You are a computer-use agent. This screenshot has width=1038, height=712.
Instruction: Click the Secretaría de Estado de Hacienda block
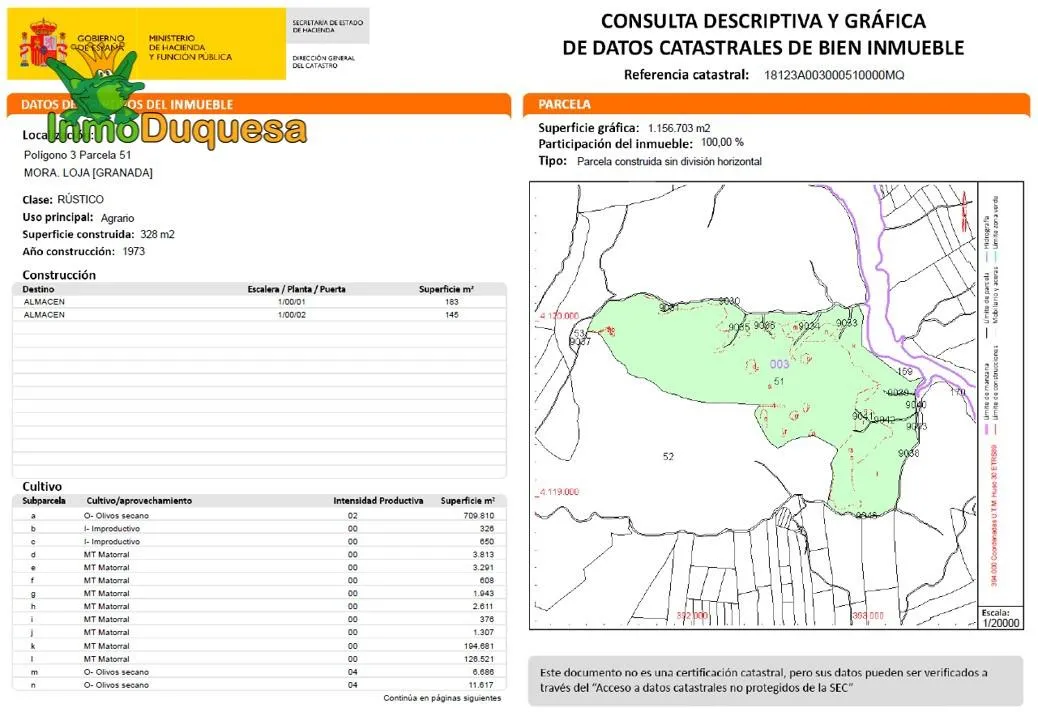327,26
